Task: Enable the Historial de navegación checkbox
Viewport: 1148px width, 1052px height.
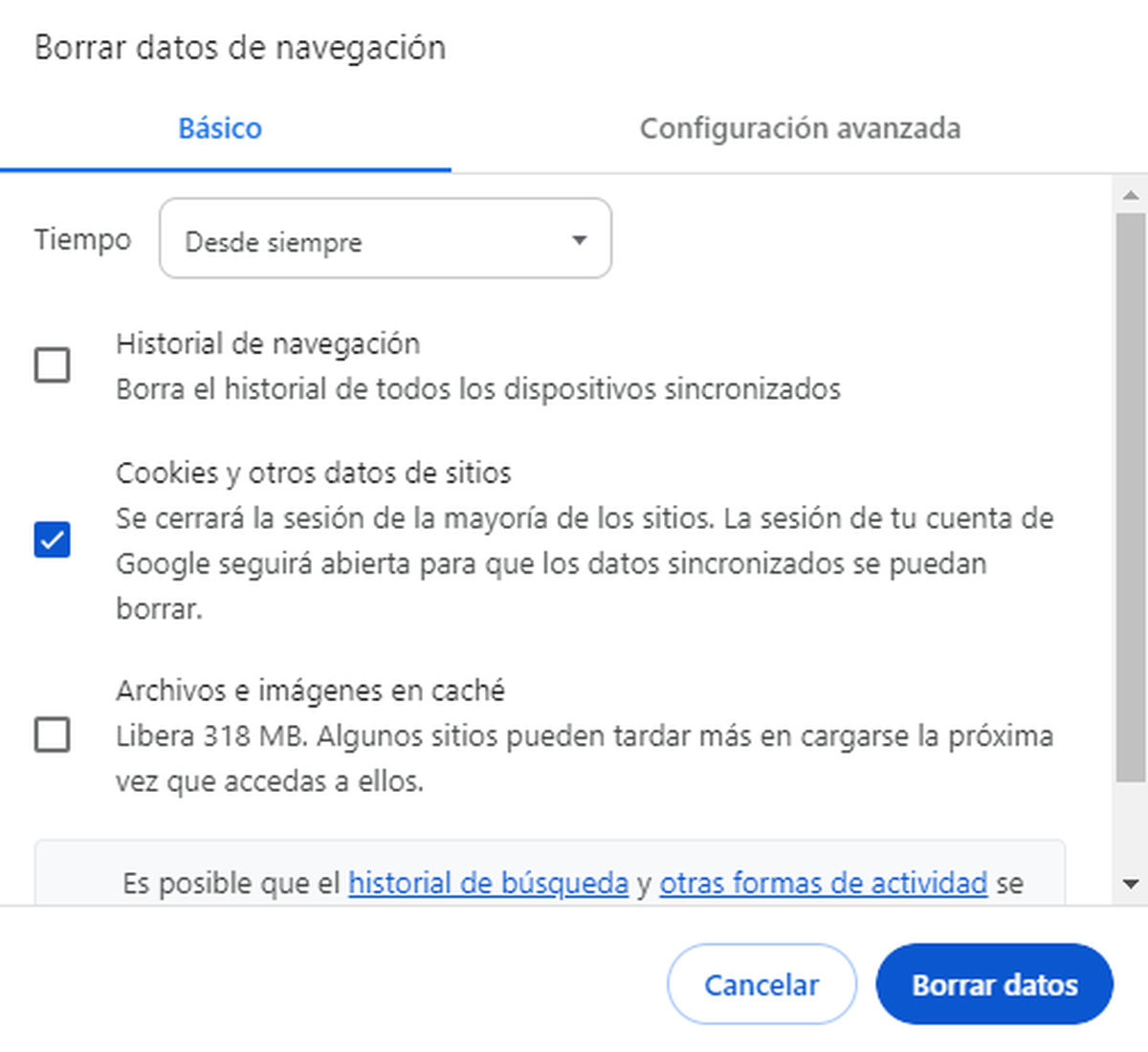Action: pos(52,365)
